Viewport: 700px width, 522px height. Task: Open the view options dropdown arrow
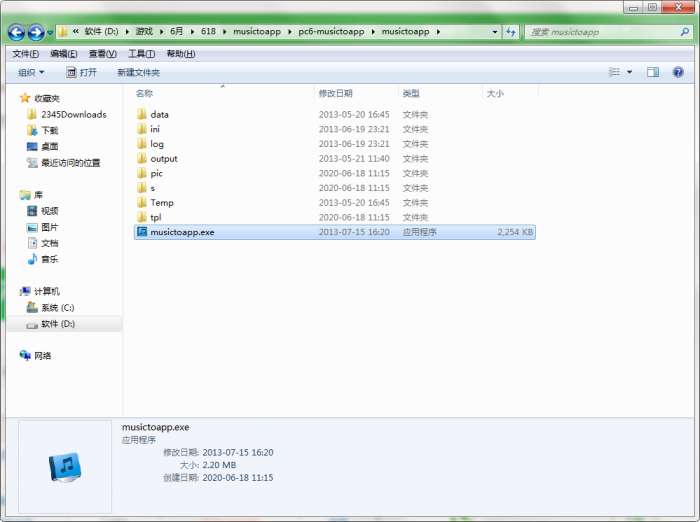[x=629, y=72]
